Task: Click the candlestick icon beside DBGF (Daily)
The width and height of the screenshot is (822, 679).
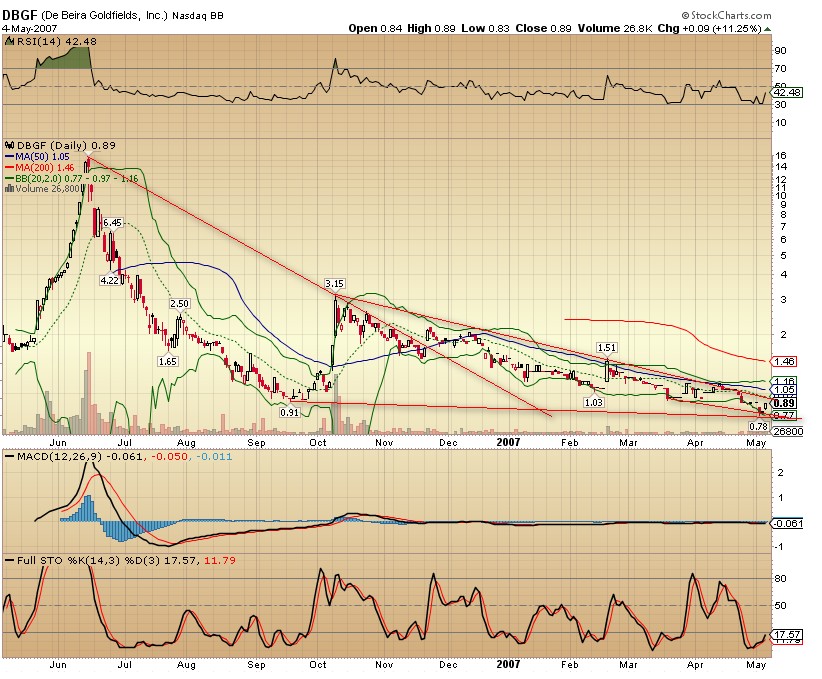Action: (x=9, y=145)
